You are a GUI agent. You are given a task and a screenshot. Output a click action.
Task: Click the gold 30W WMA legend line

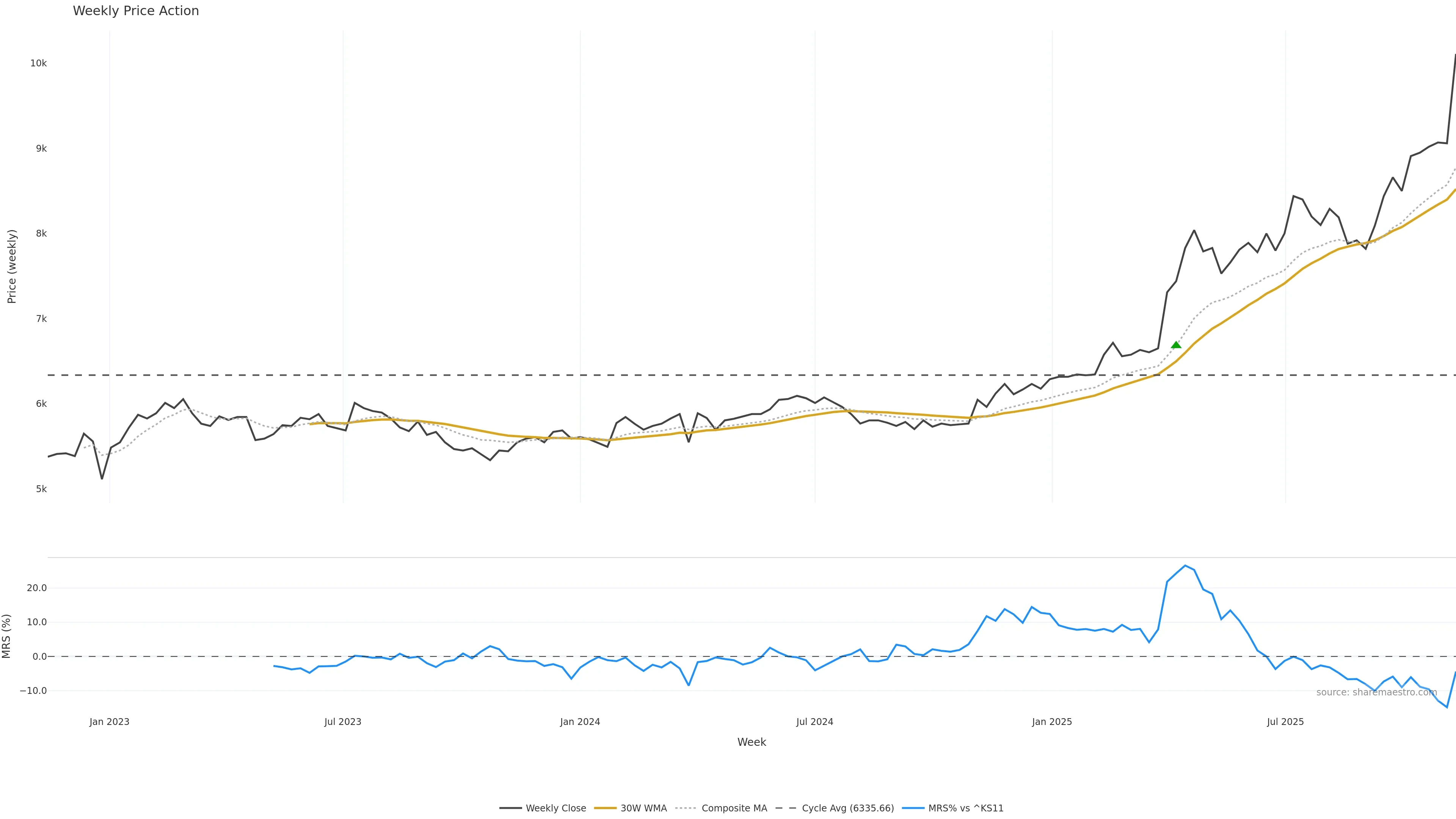pyautogui.click(x=605, y=808)
